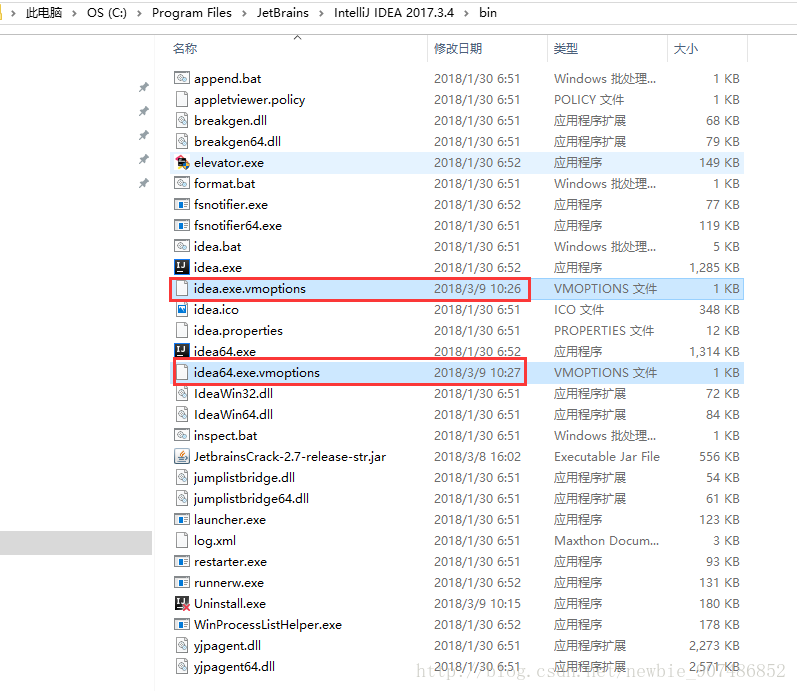
Task: Select the breakgen.dll file icon
Action: (182, 121)
